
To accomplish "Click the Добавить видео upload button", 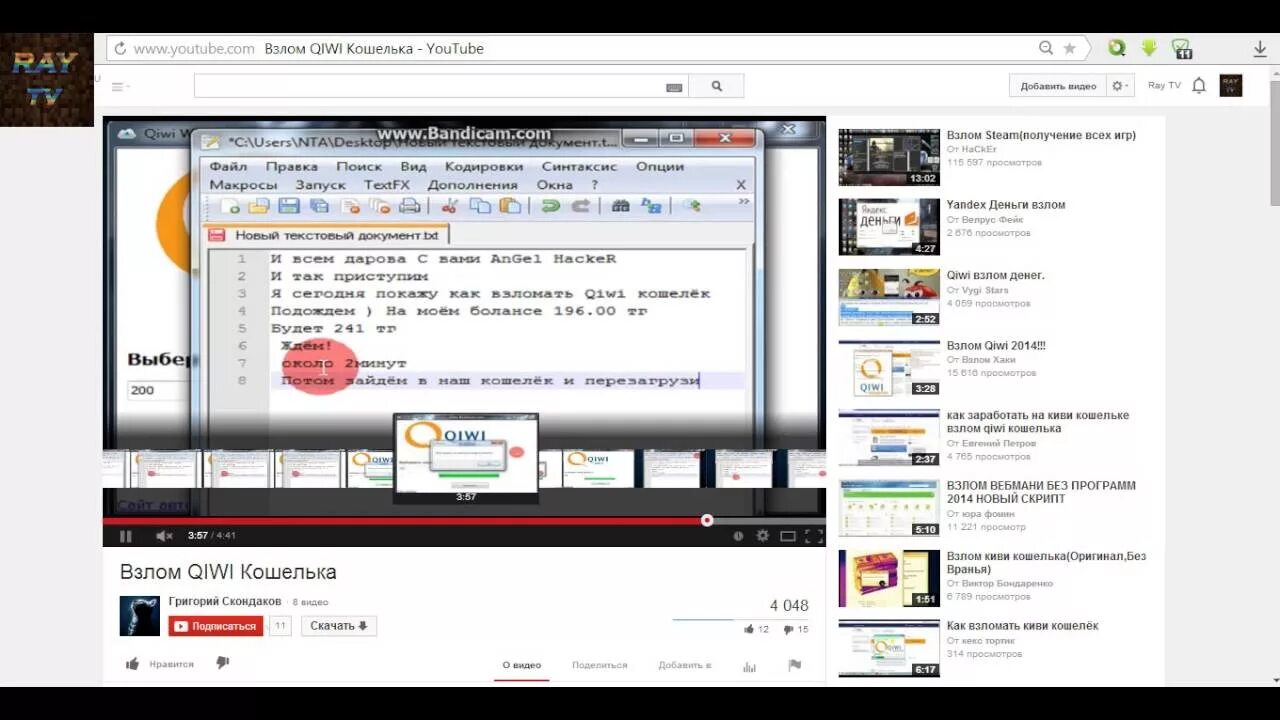I will [1057, 86].
